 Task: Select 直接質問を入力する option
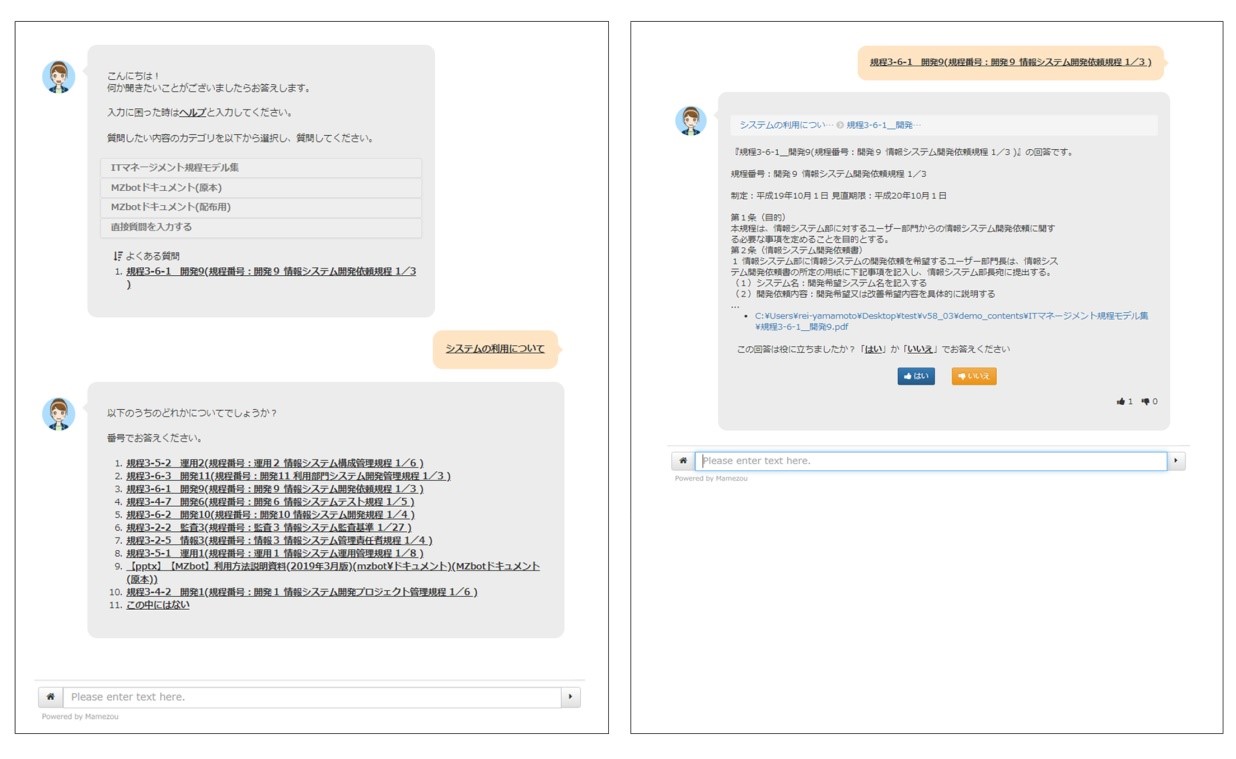[x=261, y=228]
